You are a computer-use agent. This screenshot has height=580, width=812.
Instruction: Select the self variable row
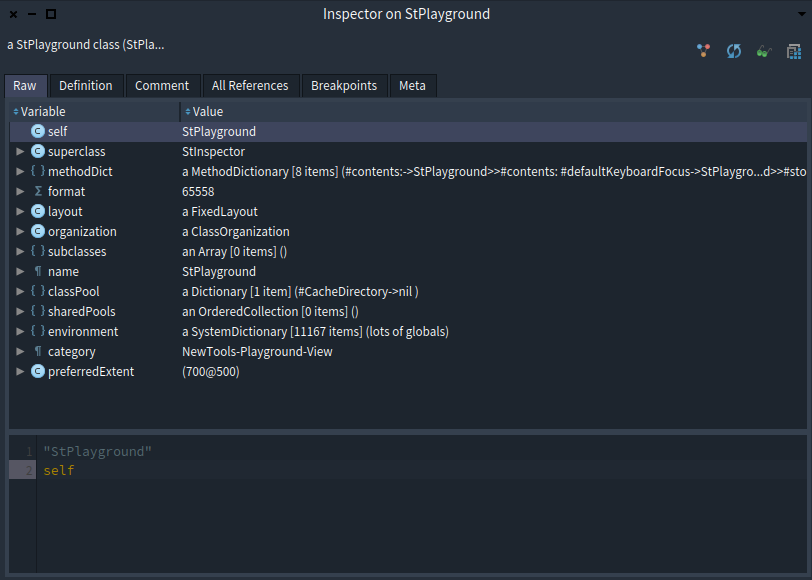408,132
